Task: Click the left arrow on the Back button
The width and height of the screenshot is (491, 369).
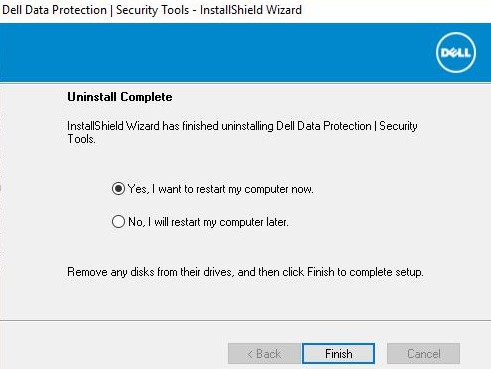Action: (250, 354)
